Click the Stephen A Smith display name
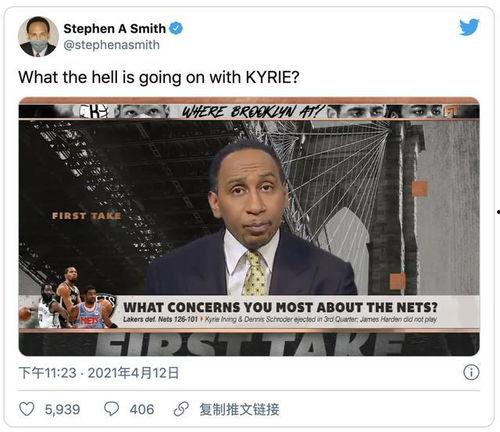This screenshot has height=432, width=500. [x=115, y=29]
